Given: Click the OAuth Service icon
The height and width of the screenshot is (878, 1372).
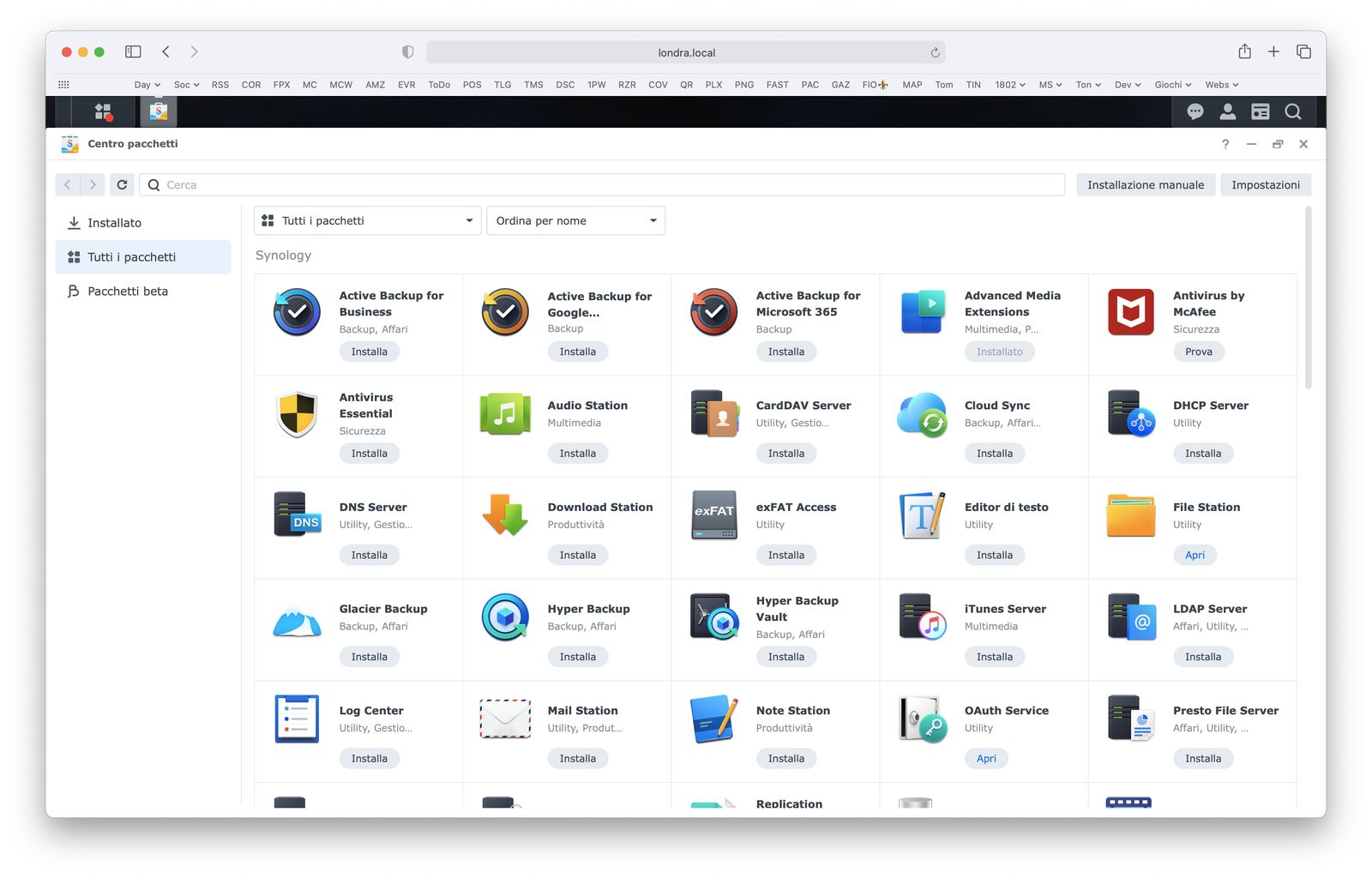Looking at the screenshot, I should click(x=923, y=719).
